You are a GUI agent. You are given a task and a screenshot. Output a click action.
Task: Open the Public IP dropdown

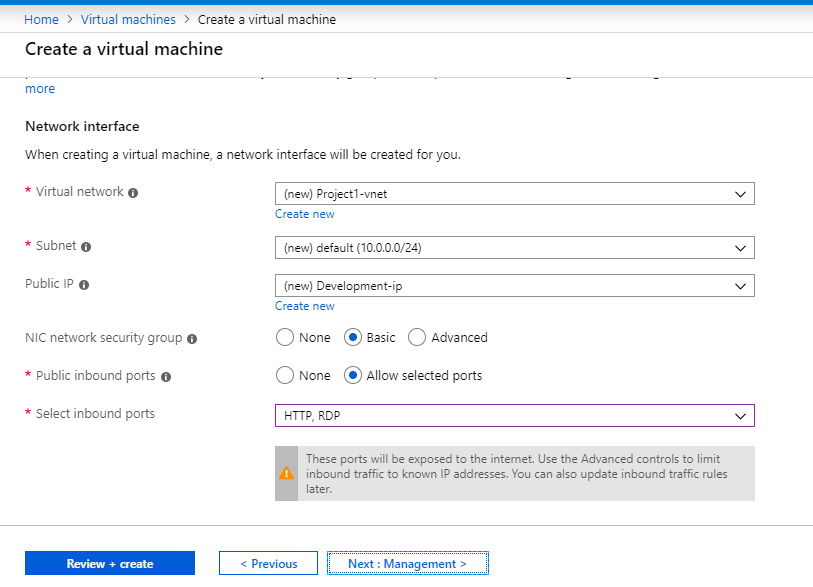(514, 285)
